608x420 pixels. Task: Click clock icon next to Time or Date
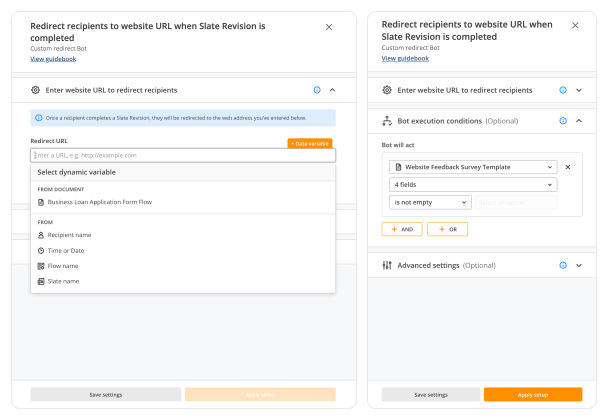[41, 251]
